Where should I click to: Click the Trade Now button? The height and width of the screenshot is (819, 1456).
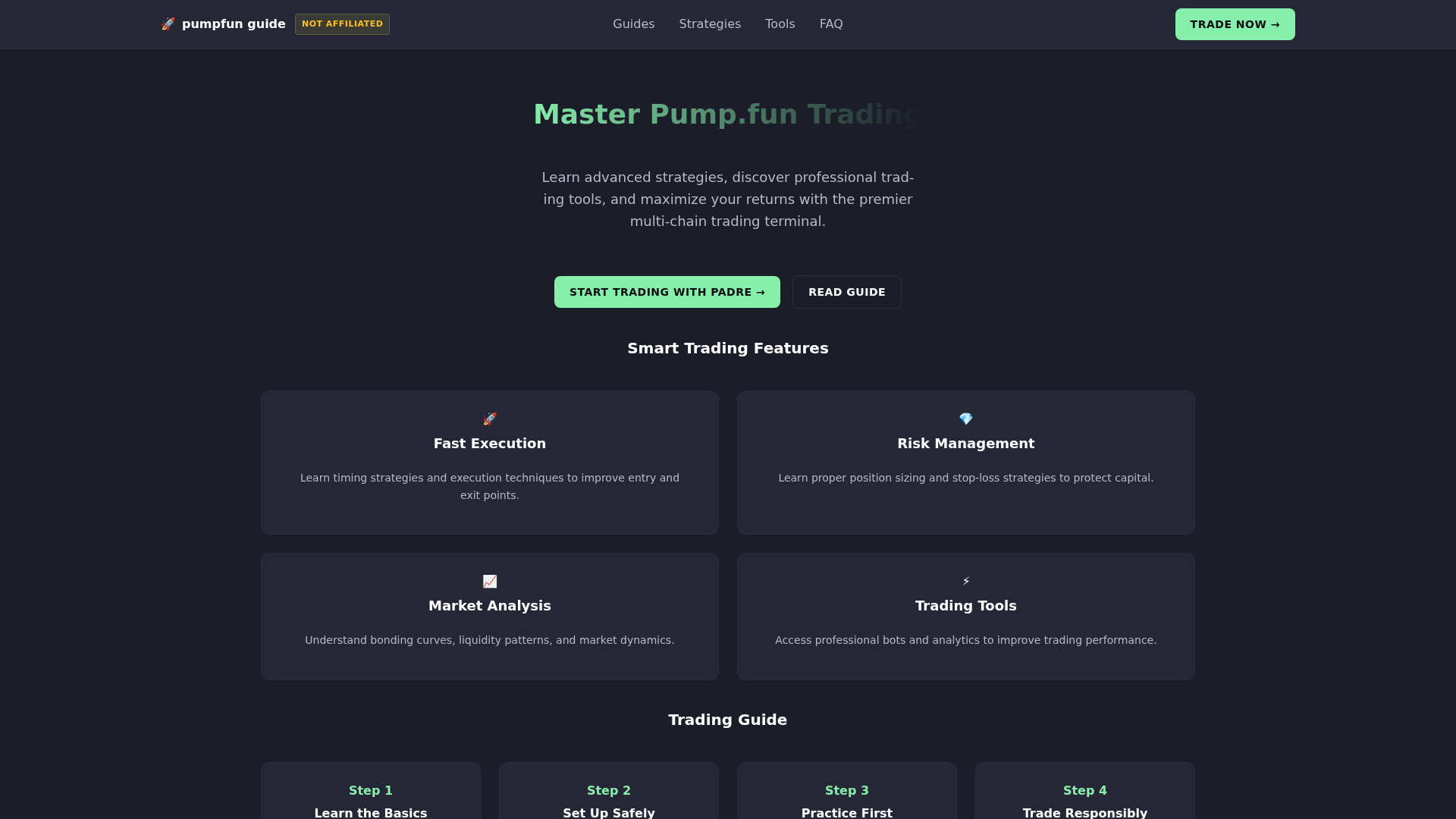1235,24
